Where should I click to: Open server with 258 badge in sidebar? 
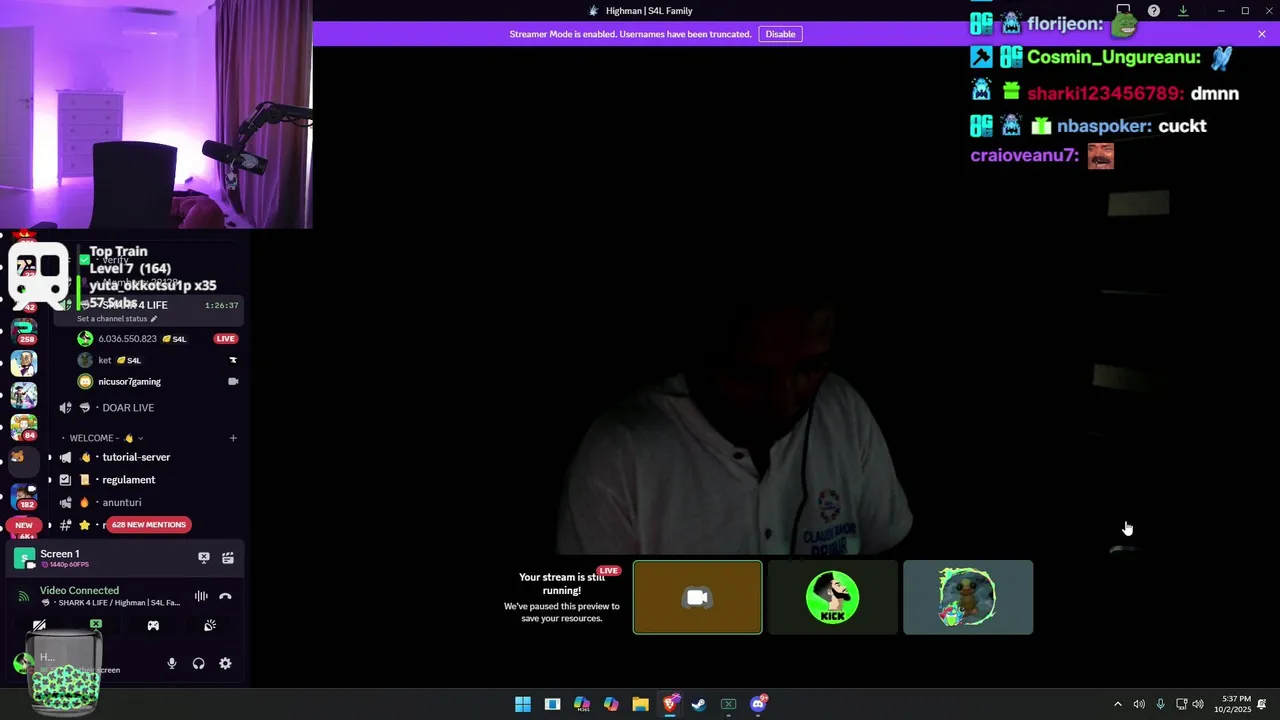[x=24, y=331]
